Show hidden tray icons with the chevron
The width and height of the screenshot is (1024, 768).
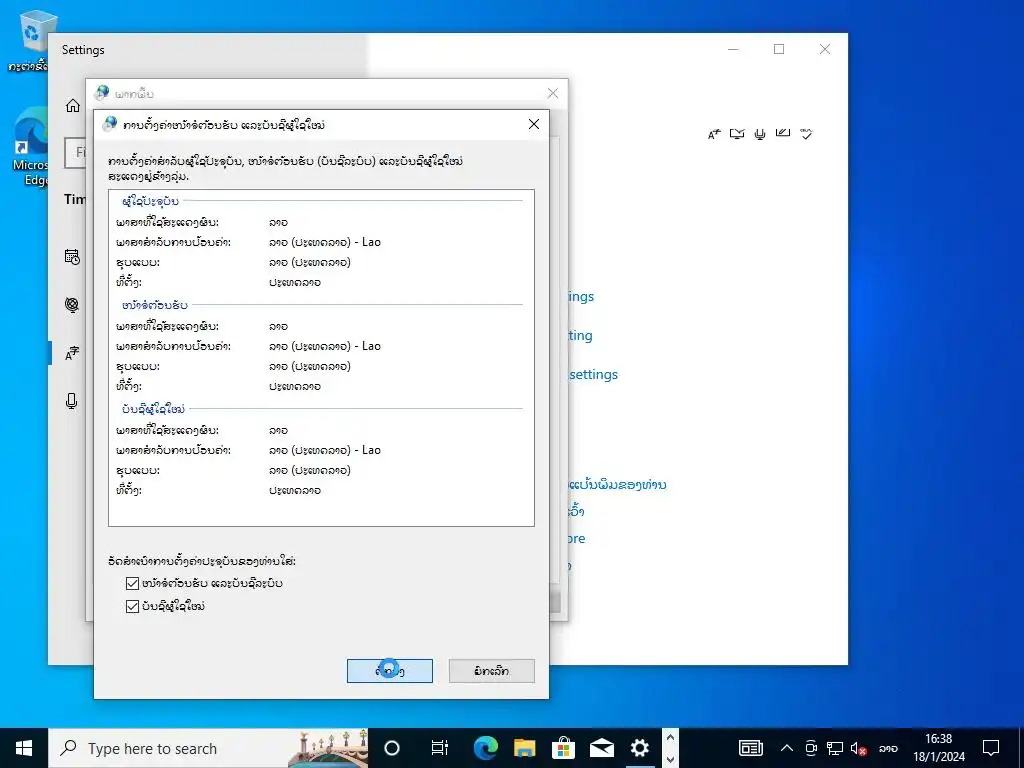click(x=786, y=748)
